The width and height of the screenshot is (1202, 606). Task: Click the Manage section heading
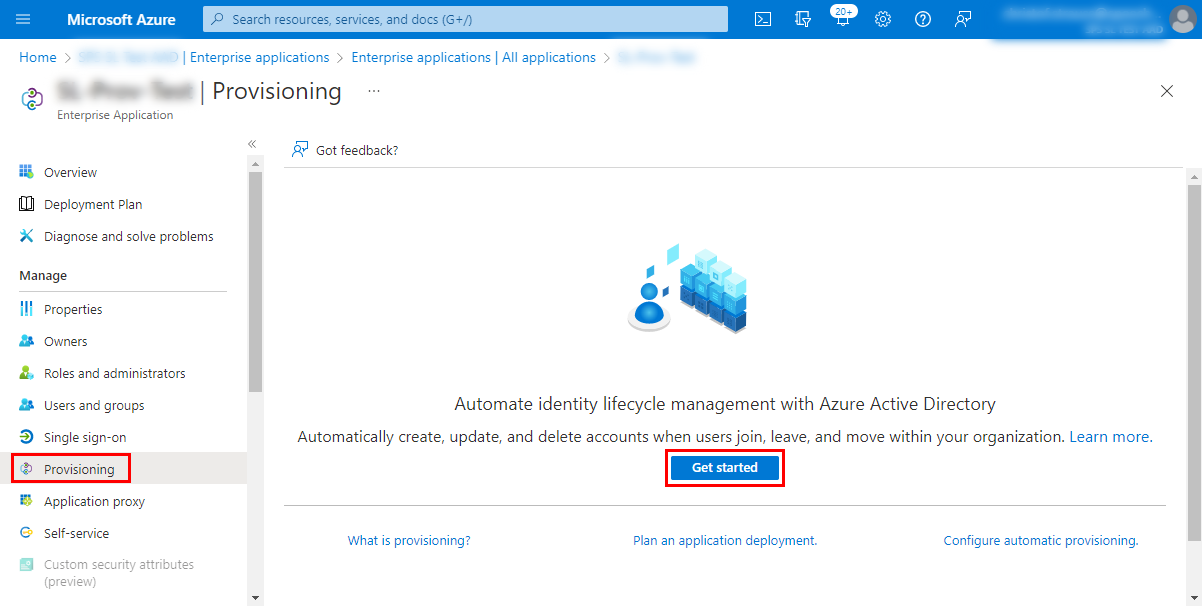[x=43, y=275]
